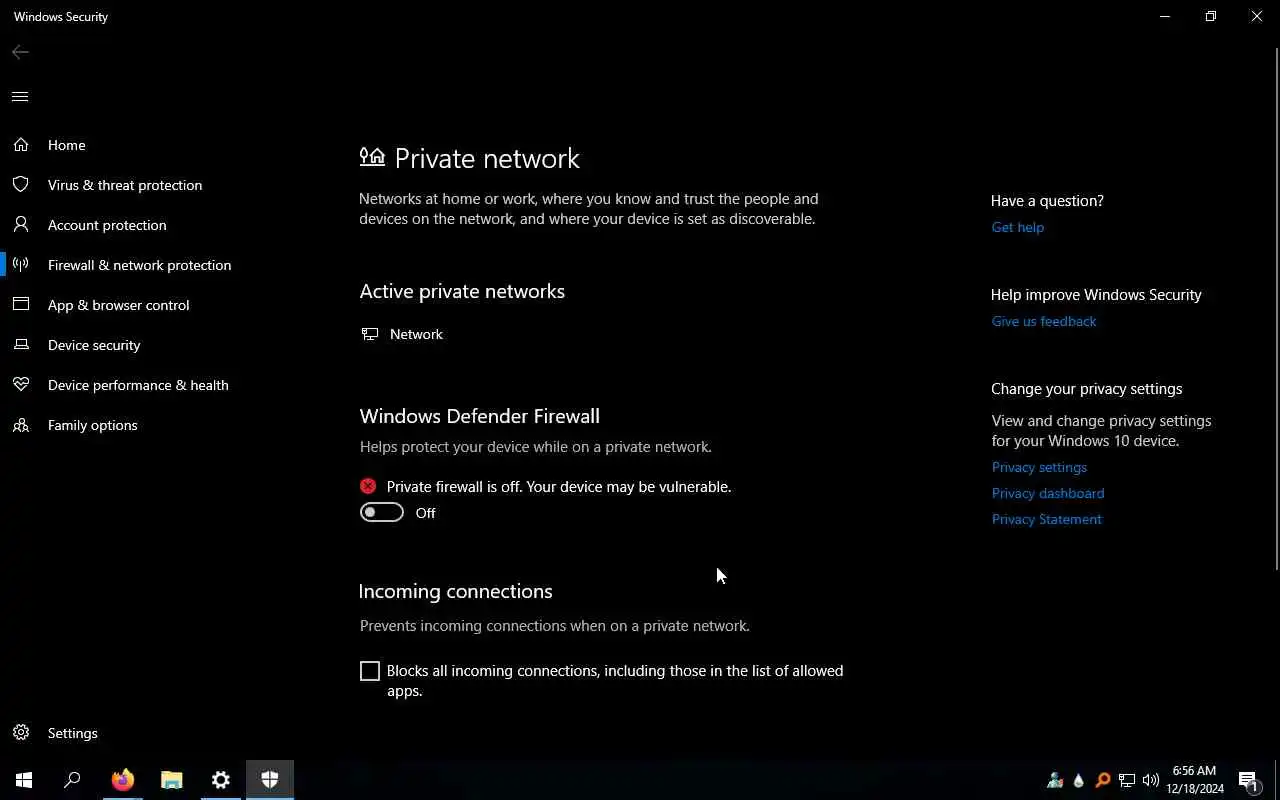
Task: Click the Get help link
Action: (x=1017, y=227)
